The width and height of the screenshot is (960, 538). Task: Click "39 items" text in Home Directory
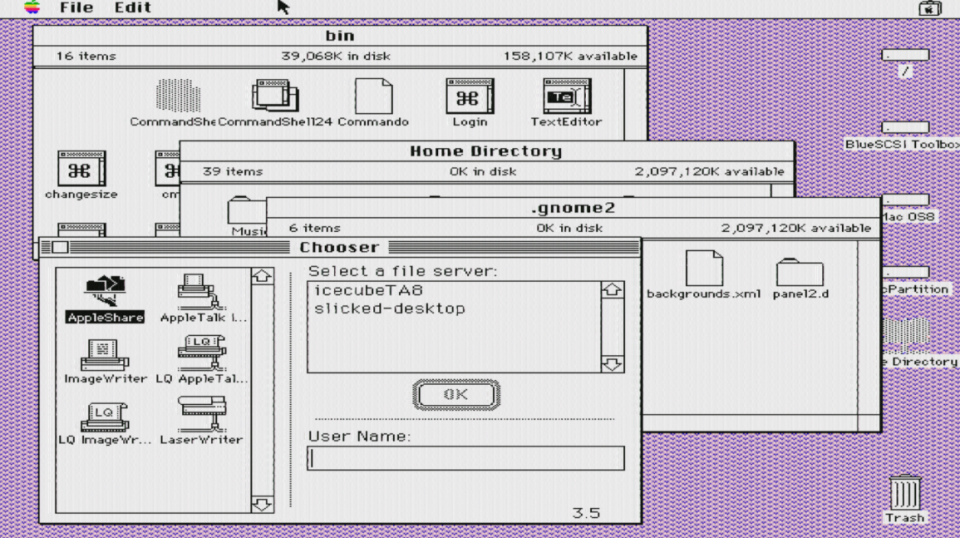click(x=233, y=172)
